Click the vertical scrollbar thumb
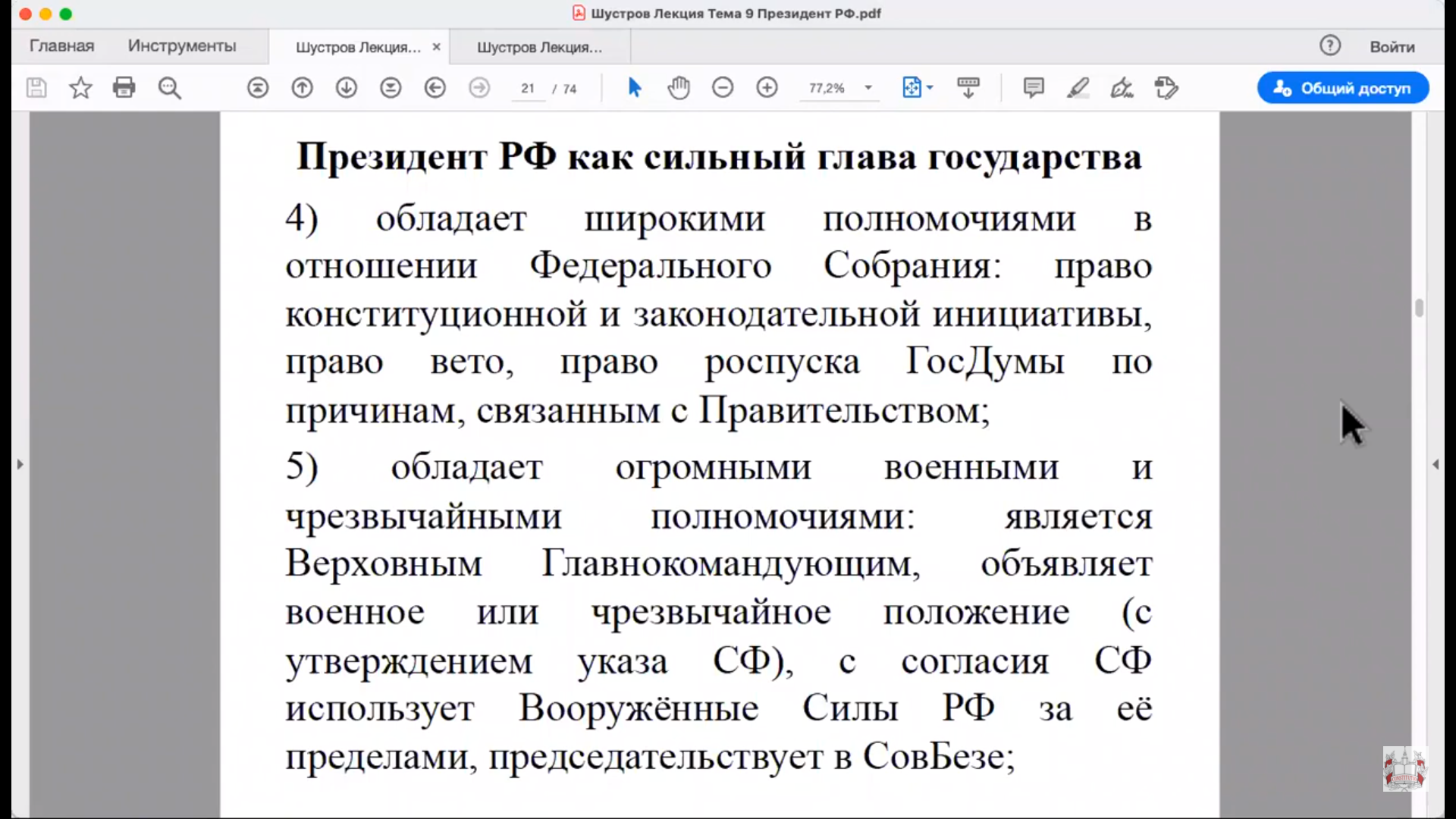 pos(1420,307)
